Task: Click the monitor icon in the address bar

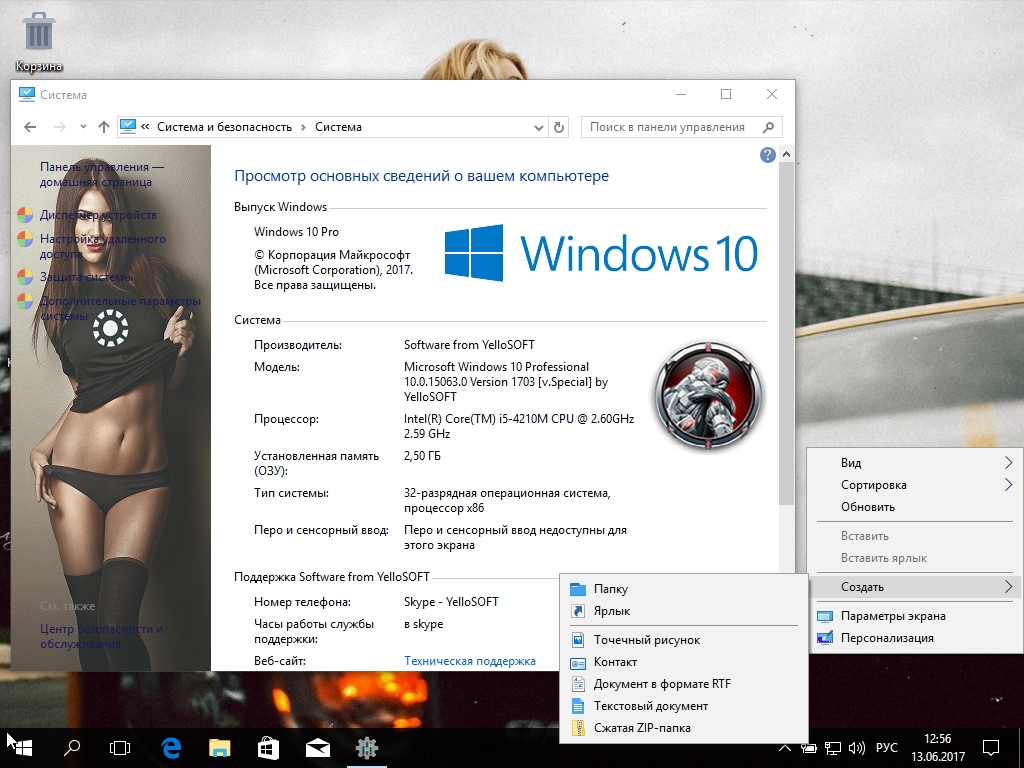Action: (x=128, y=127)
